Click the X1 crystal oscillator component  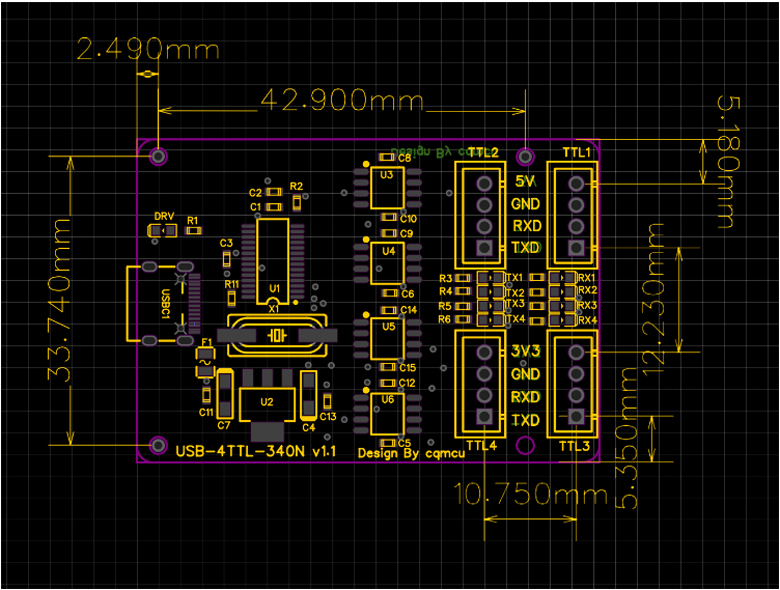(277, 336)
